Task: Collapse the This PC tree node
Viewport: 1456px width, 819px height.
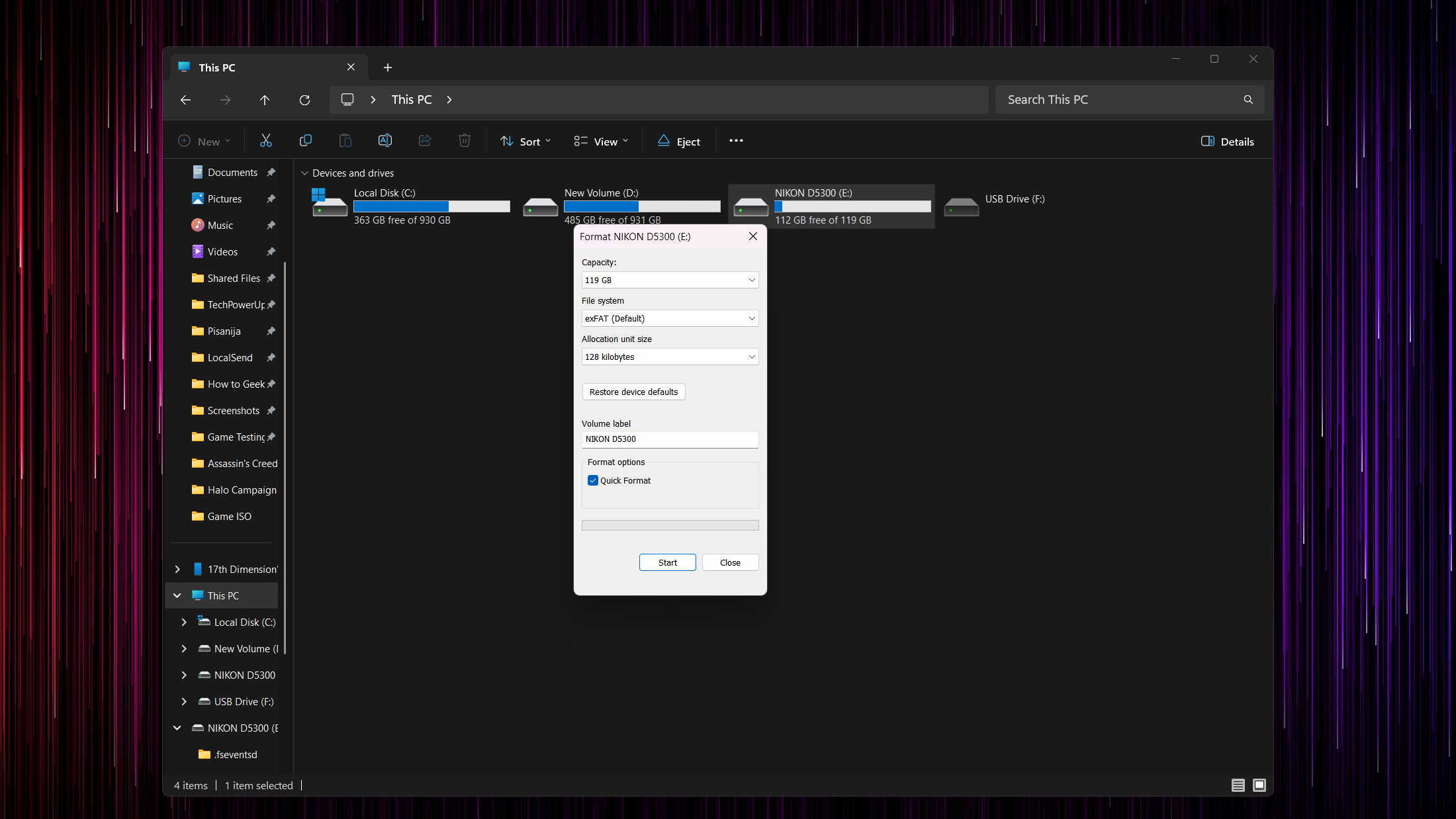Action: coord(177,596)
